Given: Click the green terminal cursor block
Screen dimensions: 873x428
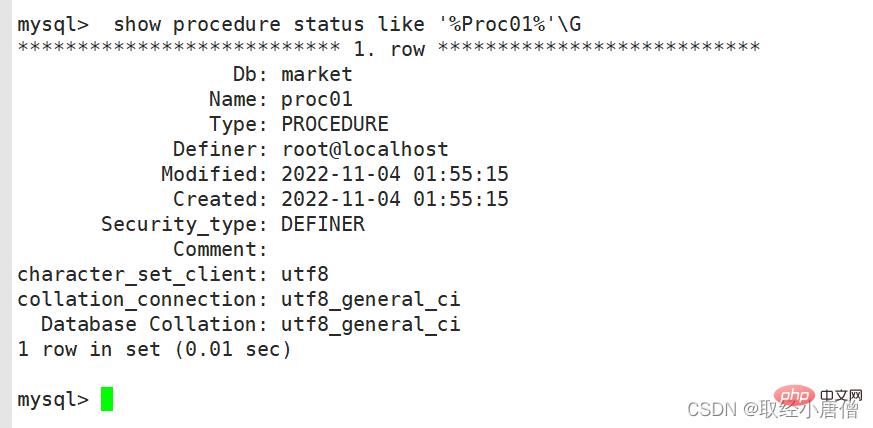Looking at the screenshot, I should click(107, 399).
